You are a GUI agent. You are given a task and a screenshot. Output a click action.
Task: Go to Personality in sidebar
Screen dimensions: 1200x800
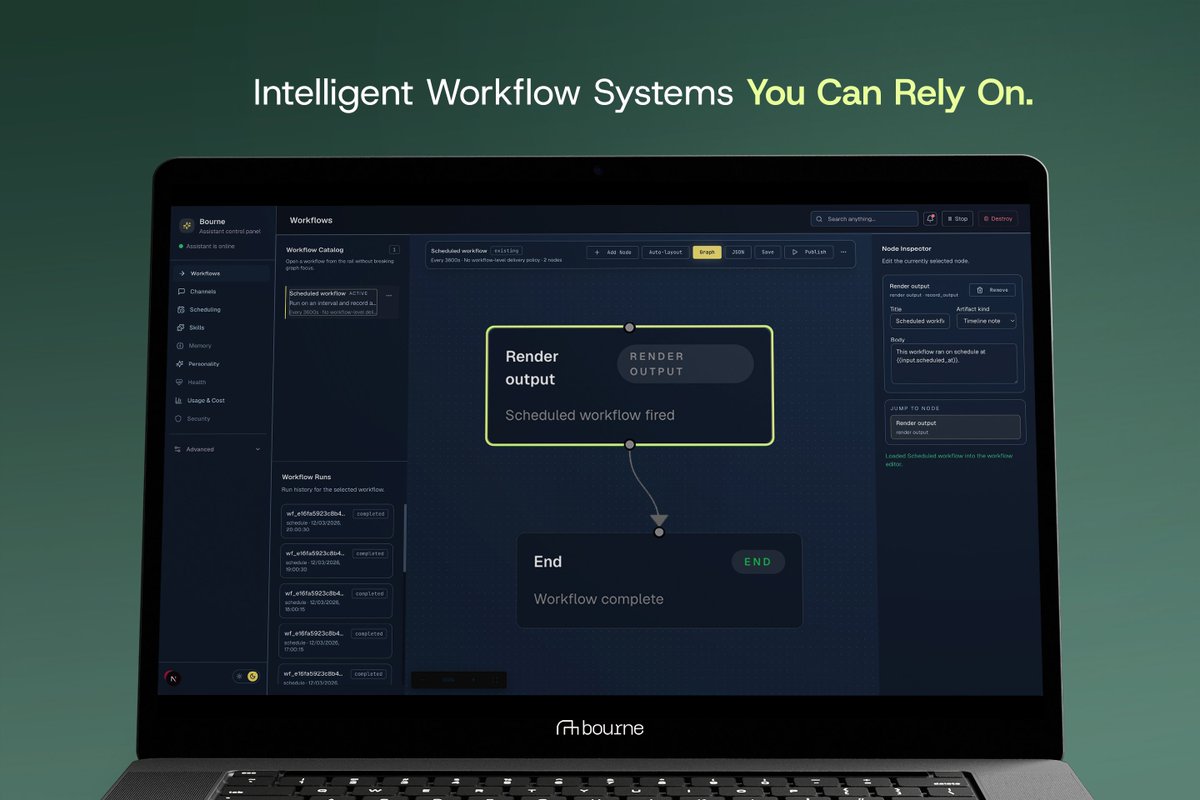pyautogui.click(x=219, y=364)
